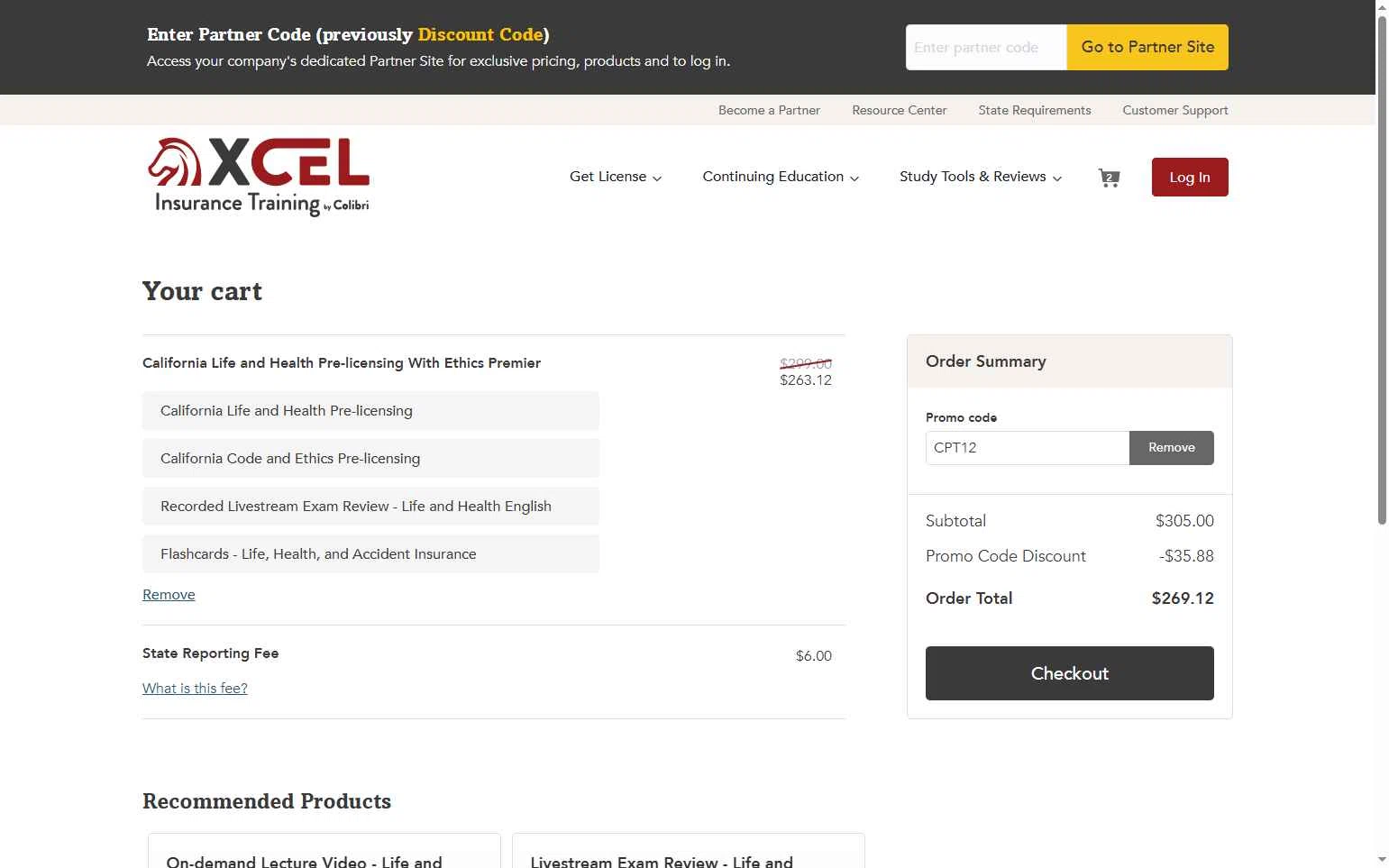Viewport: 1389px width, 868px height.
Task: Expand the Get License menu
Action: click(616, 177)
